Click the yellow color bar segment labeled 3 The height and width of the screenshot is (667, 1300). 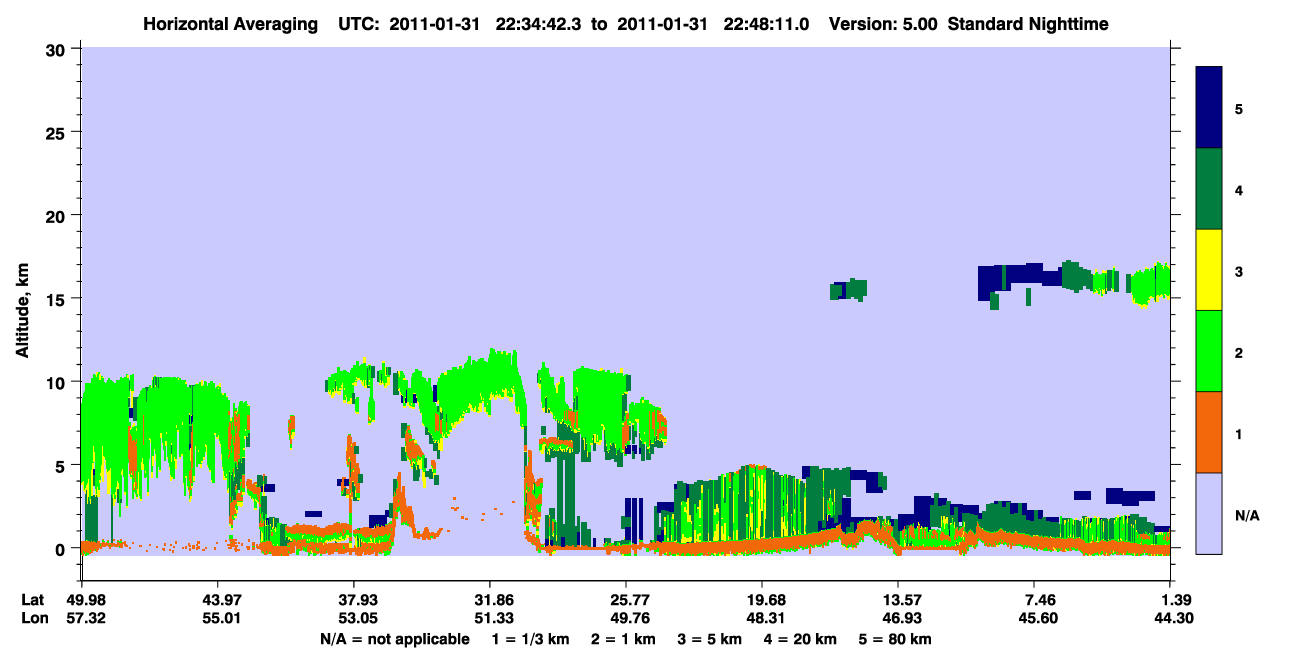[x=1209, y=270]
